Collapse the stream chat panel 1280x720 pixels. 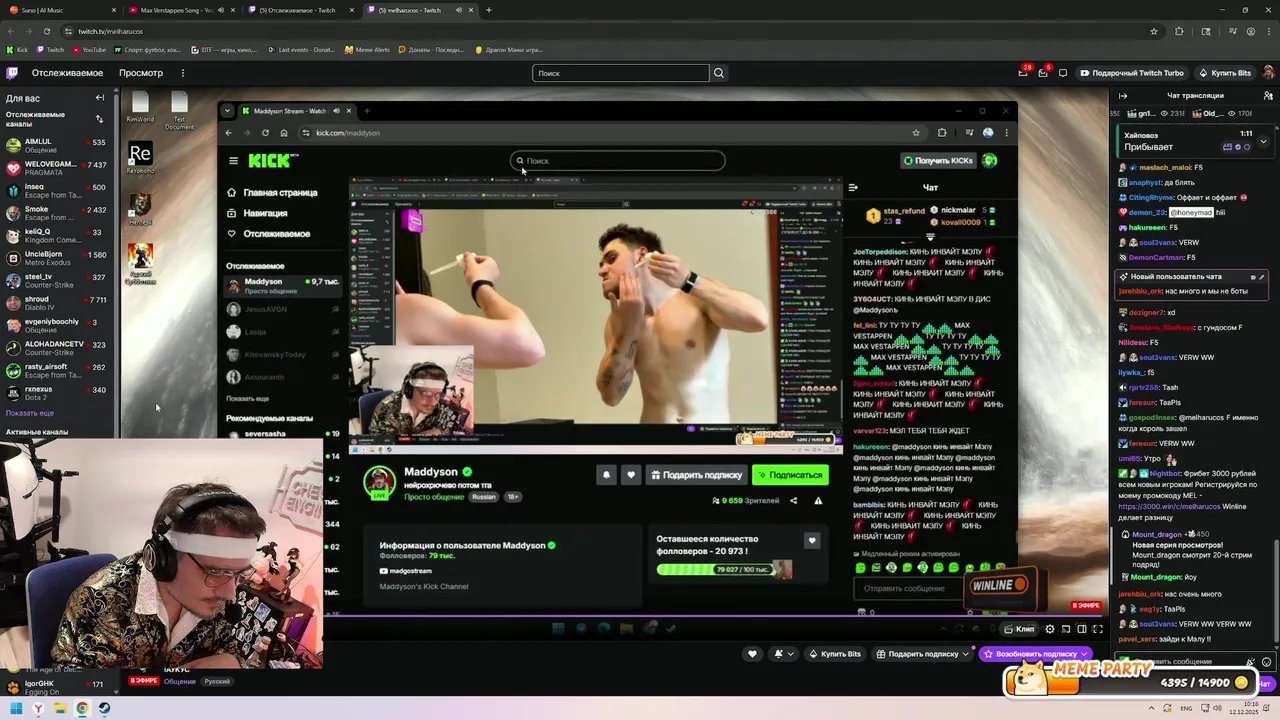click(1123, 96)
